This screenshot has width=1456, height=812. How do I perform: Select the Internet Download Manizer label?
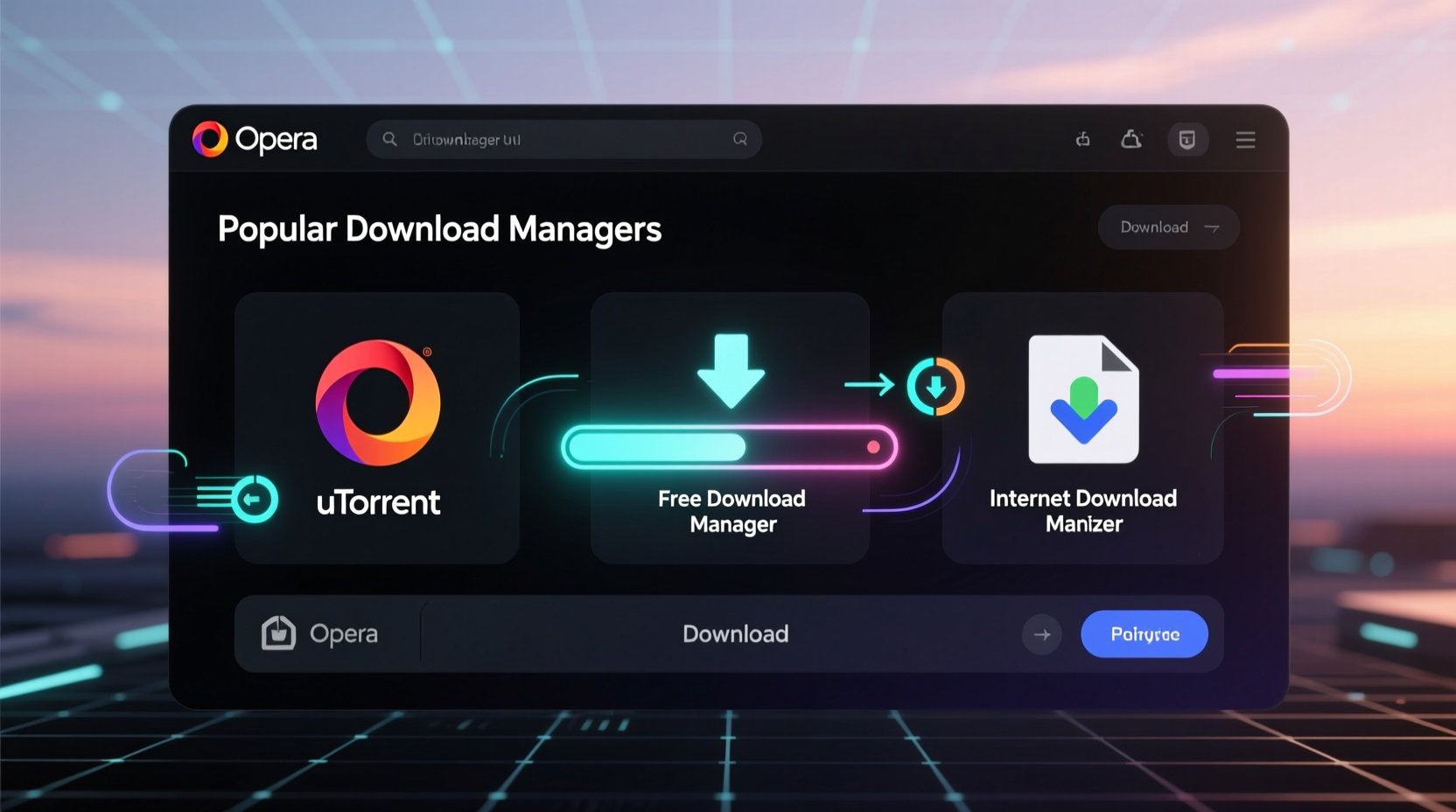(x=1083, y=511)
